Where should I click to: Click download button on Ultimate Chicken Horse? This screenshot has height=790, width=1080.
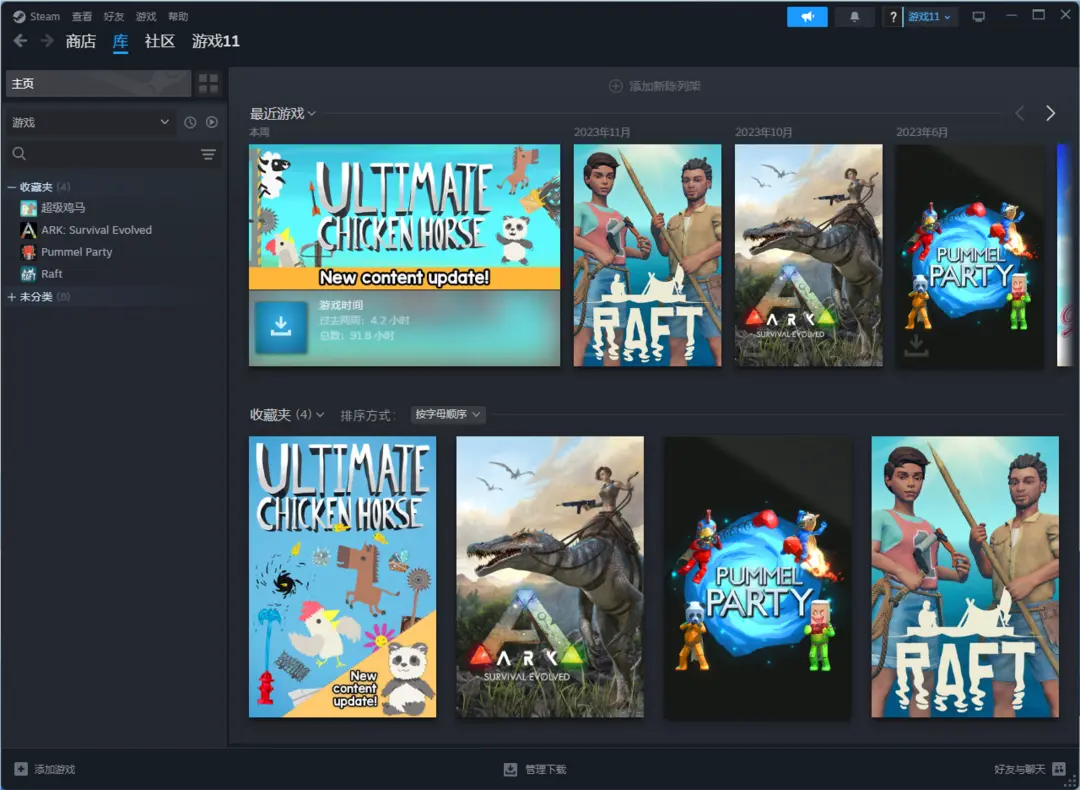click(x=281, y=327)
